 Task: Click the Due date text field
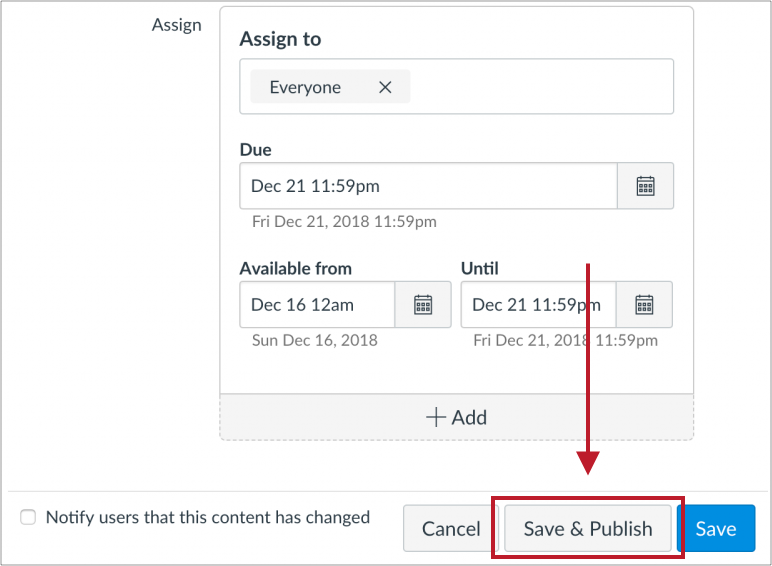tap(428, 186)
